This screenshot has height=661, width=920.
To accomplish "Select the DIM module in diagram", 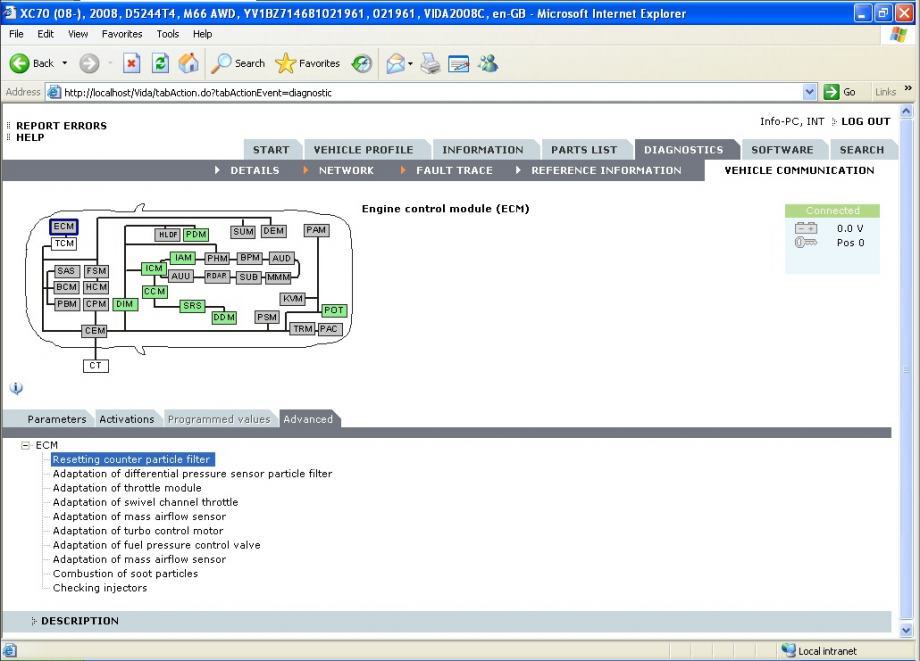I will click(125, 304).
